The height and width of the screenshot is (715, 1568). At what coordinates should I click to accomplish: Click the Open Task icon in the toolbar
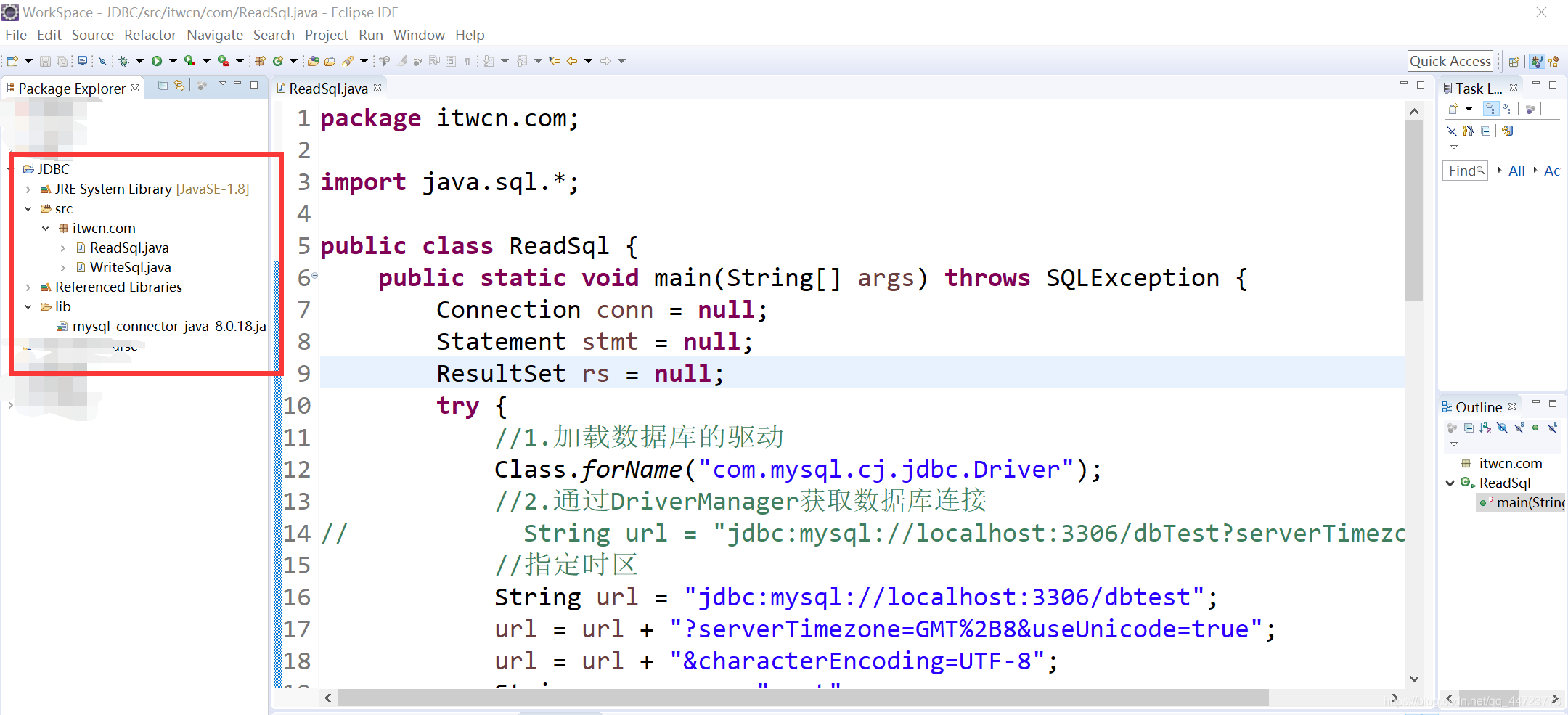[330, 61]
